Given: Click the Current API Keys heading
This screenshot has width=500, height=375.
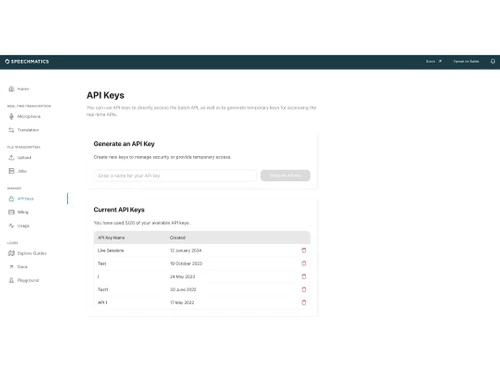Looking at the screenshot, I should [119, 210].
